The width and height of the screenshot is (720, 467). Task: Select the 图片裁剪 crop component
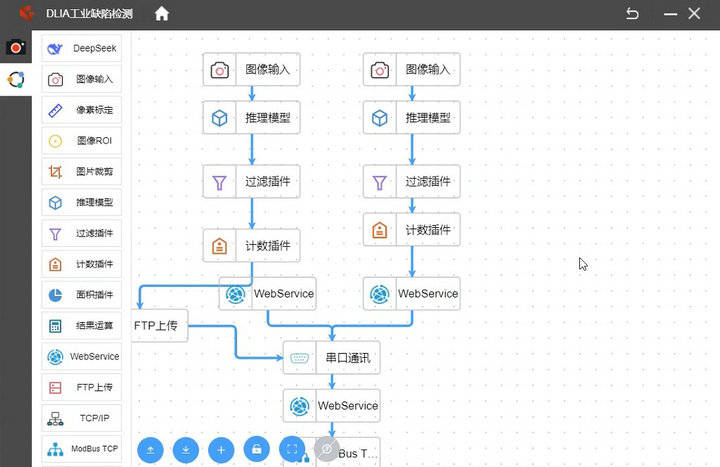81,171
